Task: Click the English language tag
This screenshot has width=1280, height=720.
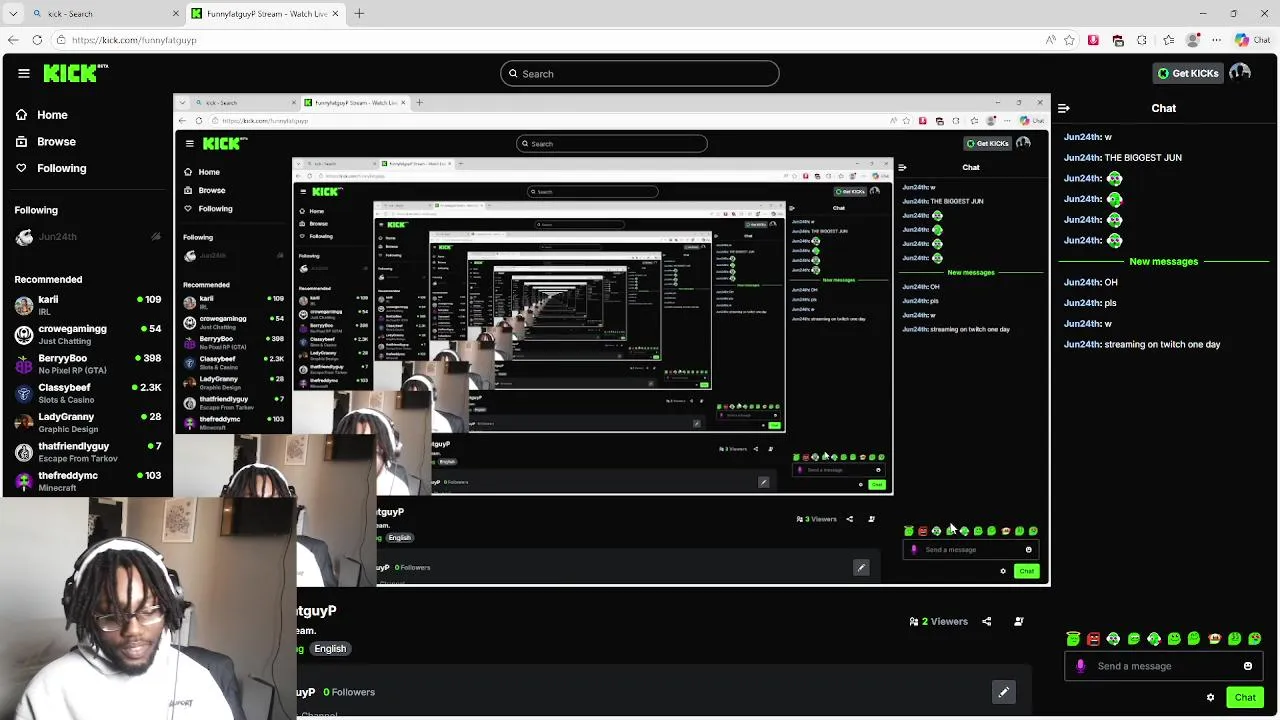Action: pos(330,649)
